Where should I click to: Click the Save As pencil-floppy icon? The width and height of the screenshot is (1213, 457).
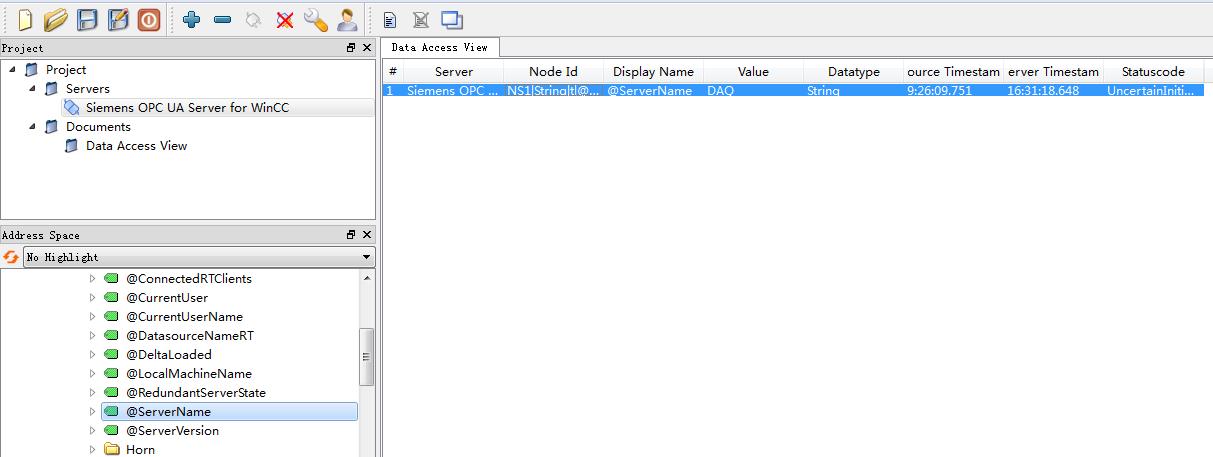[x=118, y=19]
